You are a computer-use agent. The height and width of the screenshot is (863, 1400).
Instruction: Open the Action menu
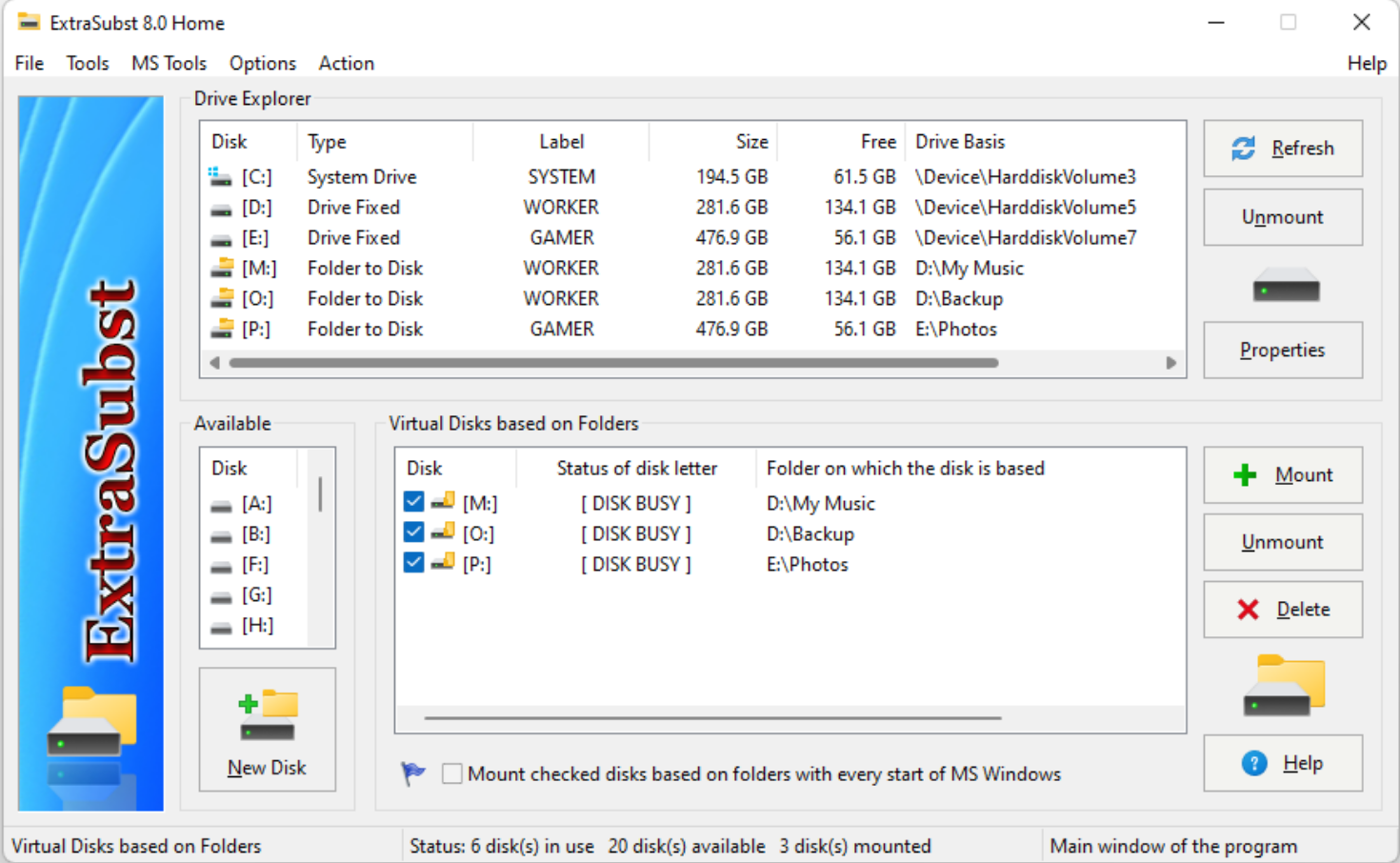pyautogui.click(x=346, y=63)
